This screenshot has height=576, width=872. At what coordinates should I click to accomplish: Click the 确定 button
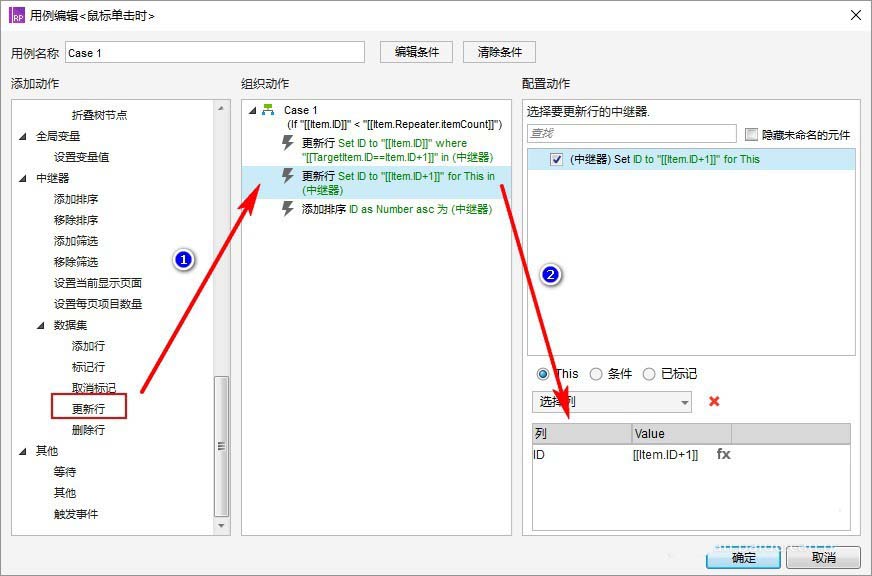[744, 557]
